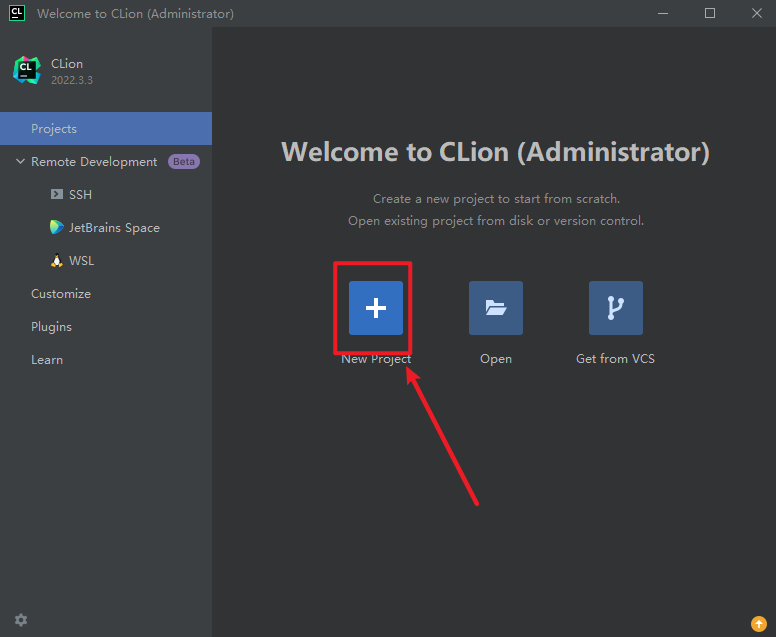Image resolution: width=776 pixels, height=637 pixels.
Task: Select the Remote Development text label
Action: click(94, 162)
